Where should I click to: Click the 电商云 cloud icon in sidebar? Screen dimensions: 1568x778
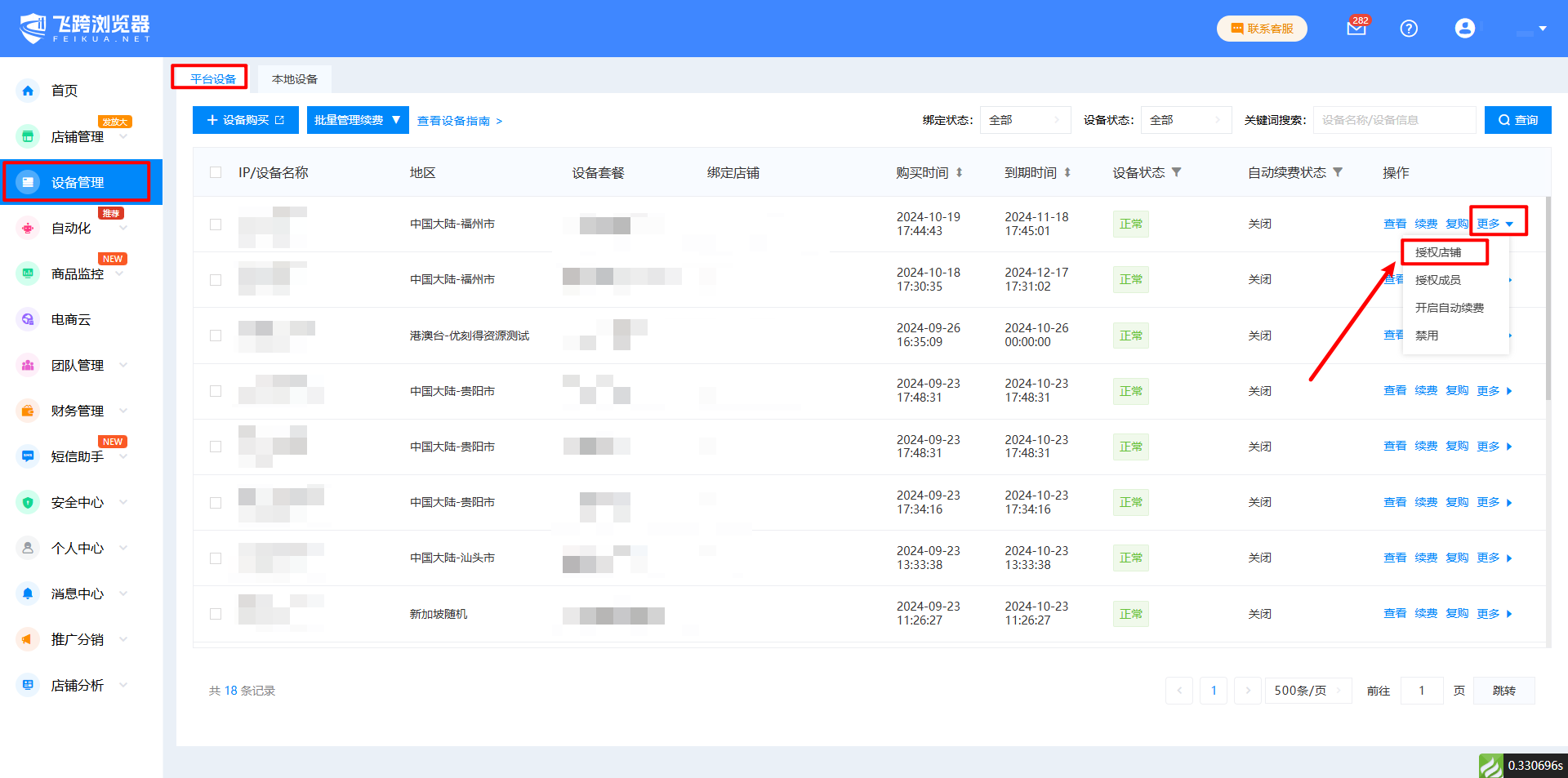click(x=29, y=319)
